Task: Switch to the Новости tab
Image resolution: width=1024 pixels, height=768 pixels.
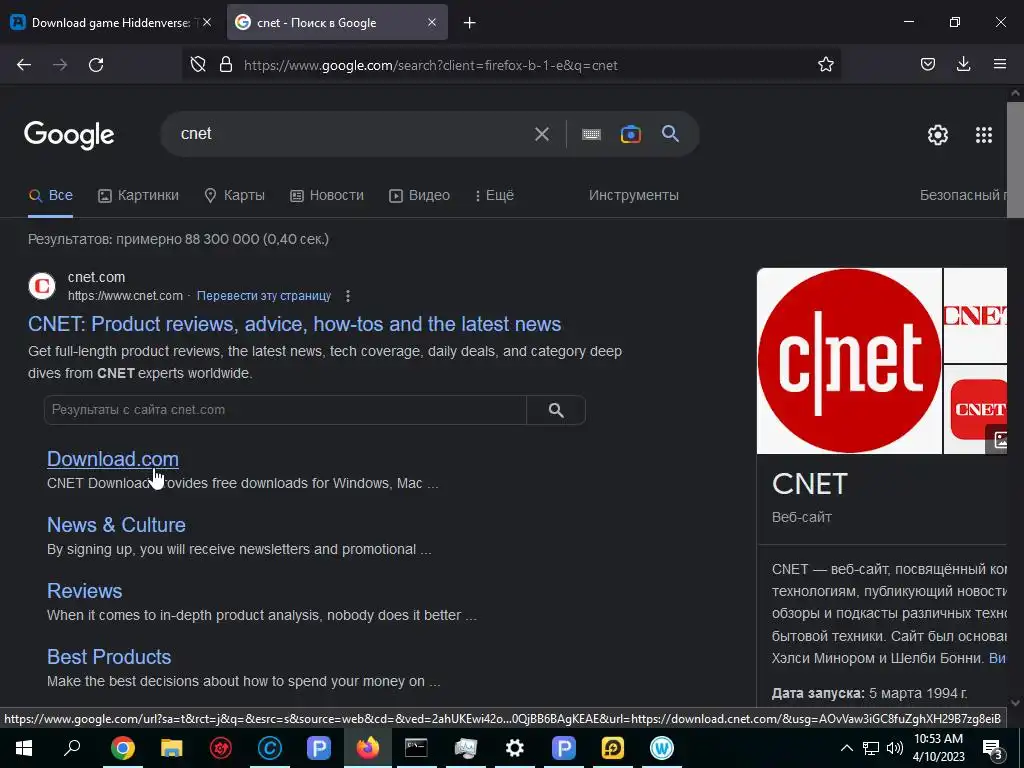Action: coord(327,195)
